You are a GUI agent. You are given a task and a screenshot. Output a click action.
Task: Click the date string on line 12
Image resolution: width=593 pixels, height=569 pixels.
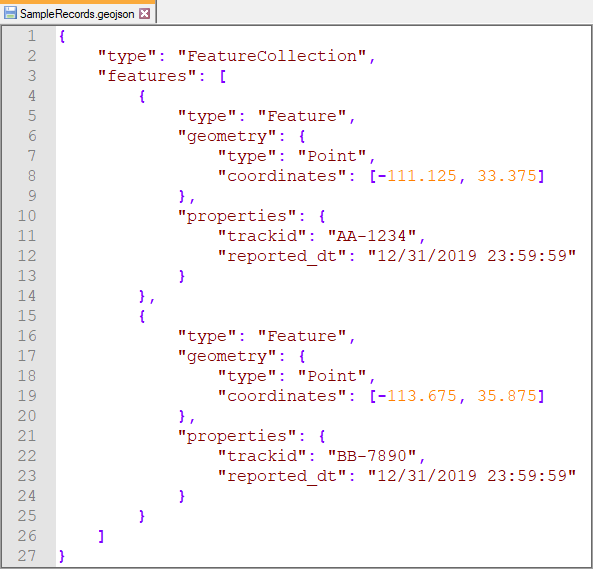[x=472, y=256]
